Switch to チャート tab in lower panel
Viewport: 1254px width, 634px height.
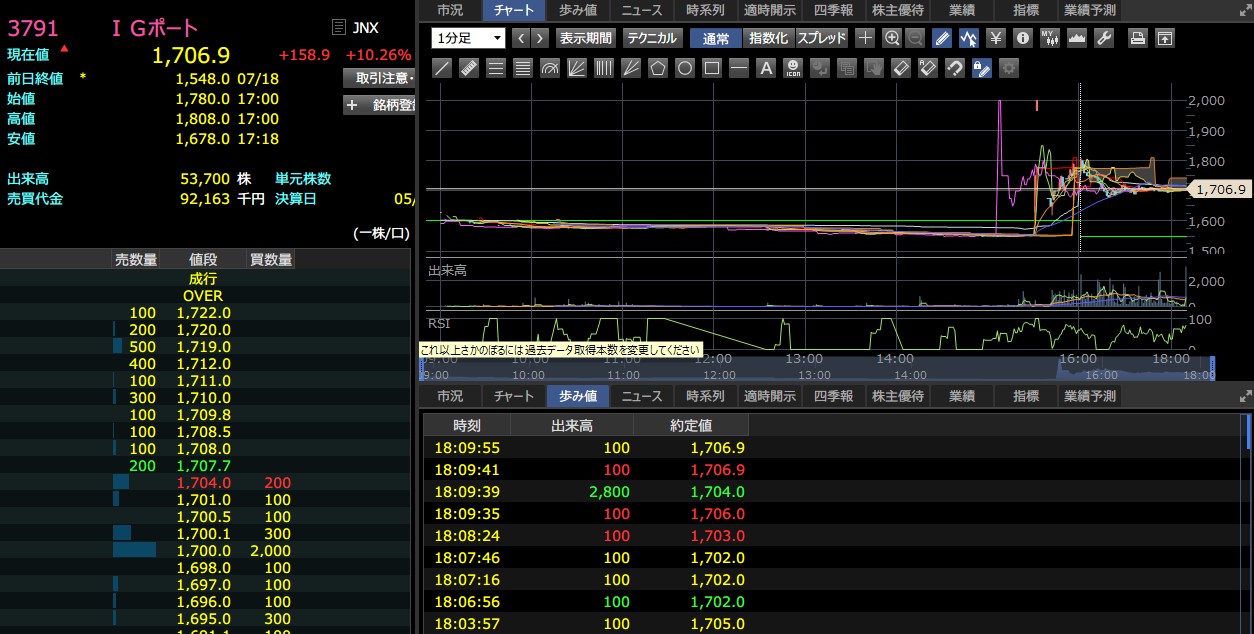[x=514, y=396]
